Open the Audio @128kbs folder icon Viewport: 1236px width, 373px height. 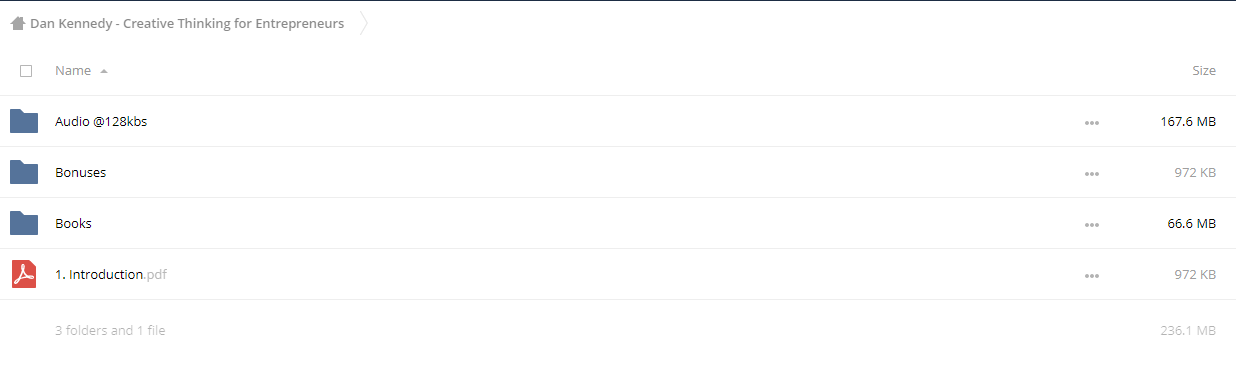[24, 121]
